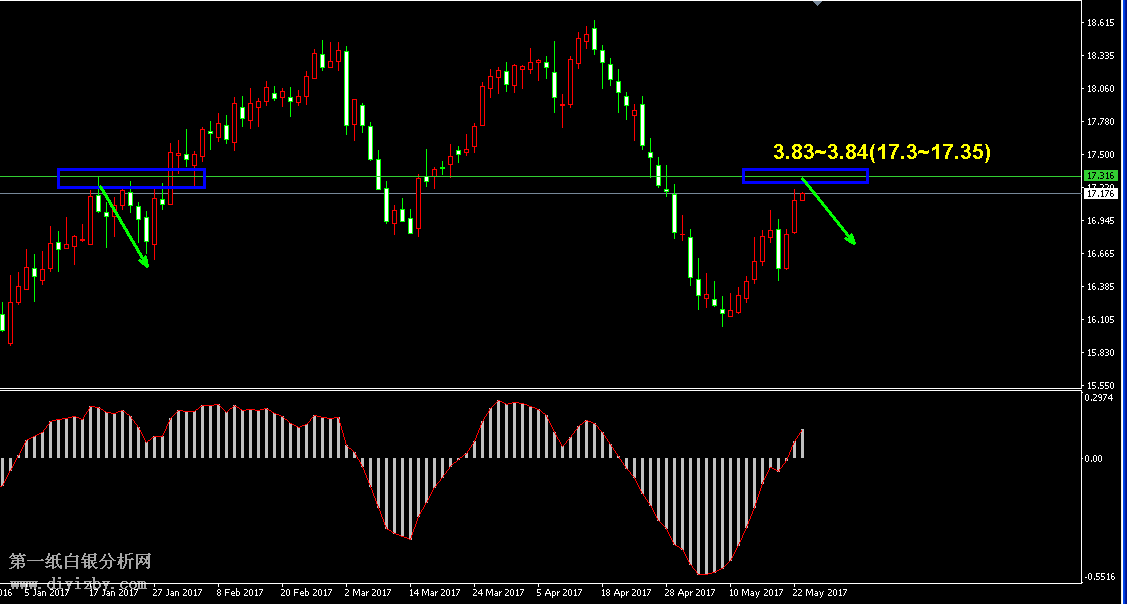Viewport: 1127px width, 604px height.
Task: Click the chart shift triangle marker at top
Action: [817, 3]
